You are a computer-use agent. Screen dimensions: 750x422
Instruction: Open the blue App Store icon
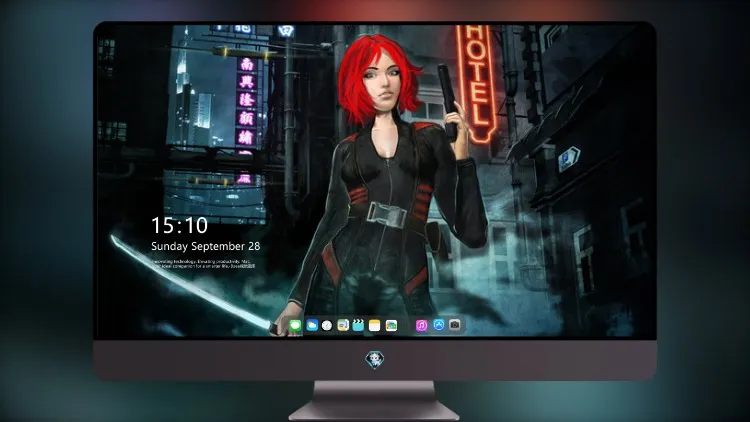point(439,325)
